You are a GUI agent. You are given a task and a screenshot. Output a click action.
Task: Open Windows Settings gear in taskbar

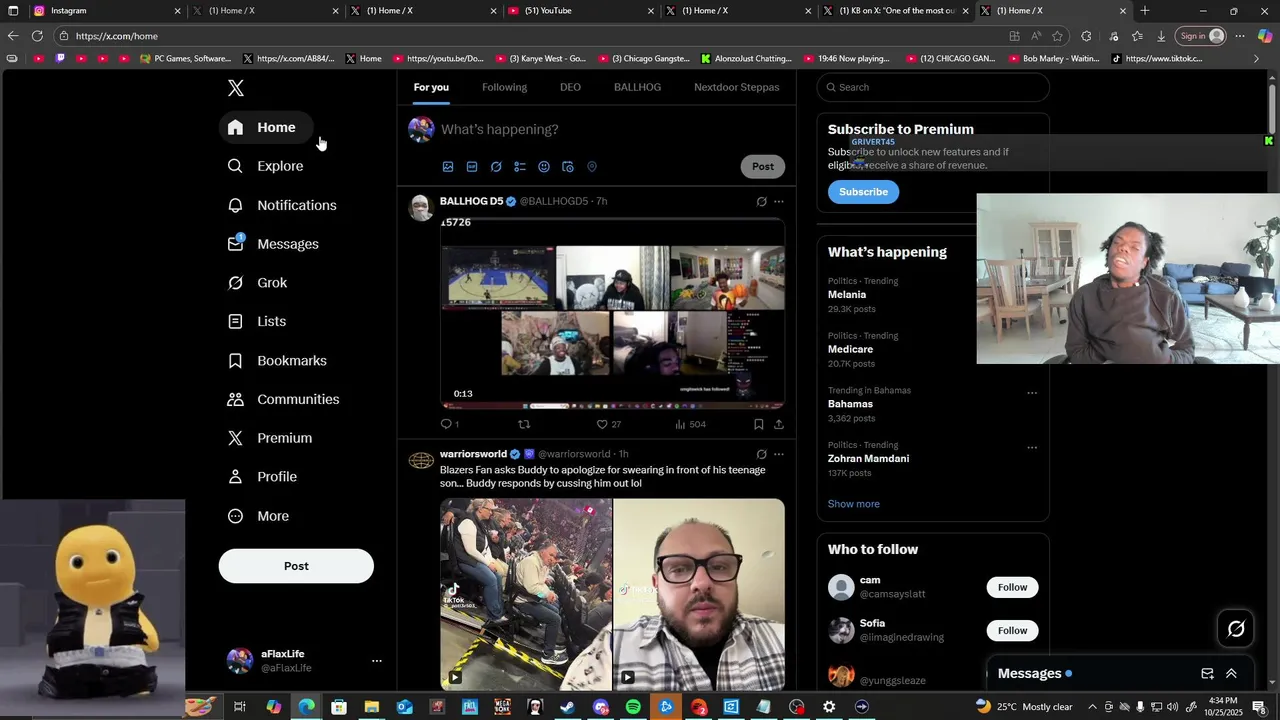[x=829, y=707]
